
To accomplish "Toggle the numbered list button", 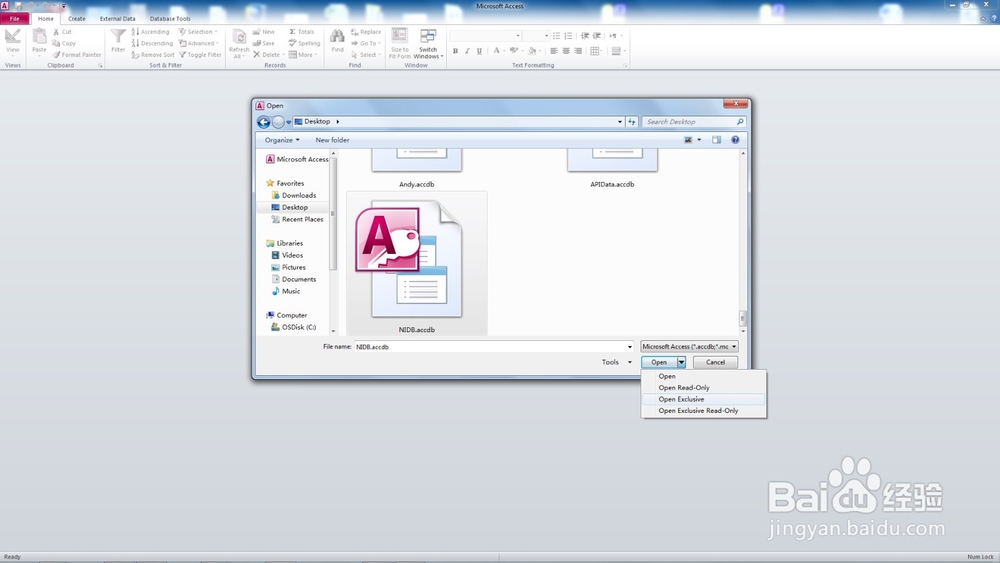I will (x=568, y=36).
